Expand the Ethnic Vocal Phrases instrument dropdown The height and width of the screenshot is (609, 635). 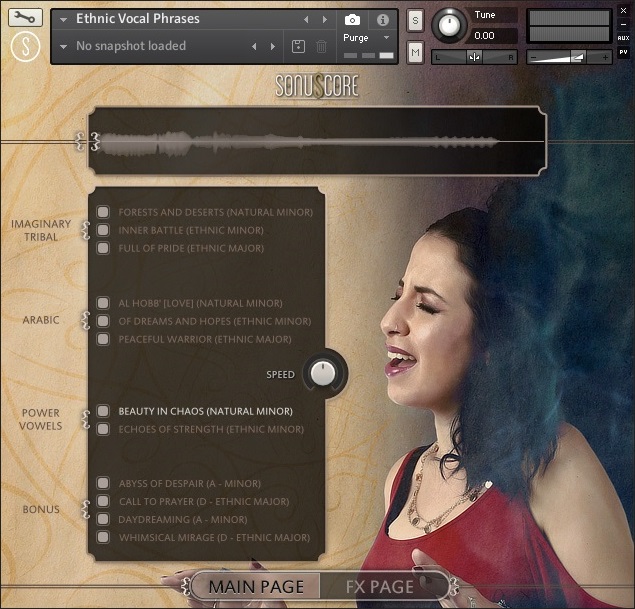(64, 19)
